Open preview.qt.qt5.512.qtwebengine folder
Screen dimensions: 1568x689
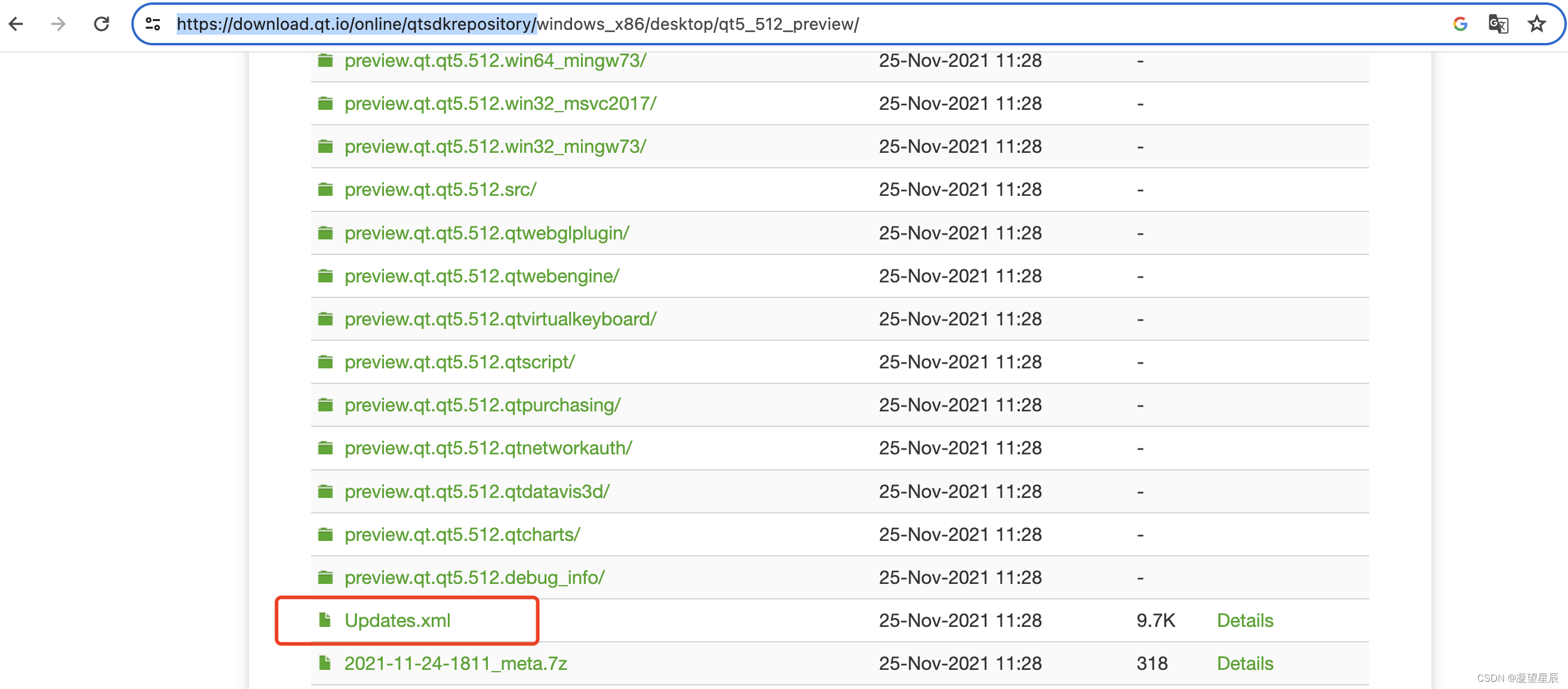pyautogui.click(x=481, y=276)
